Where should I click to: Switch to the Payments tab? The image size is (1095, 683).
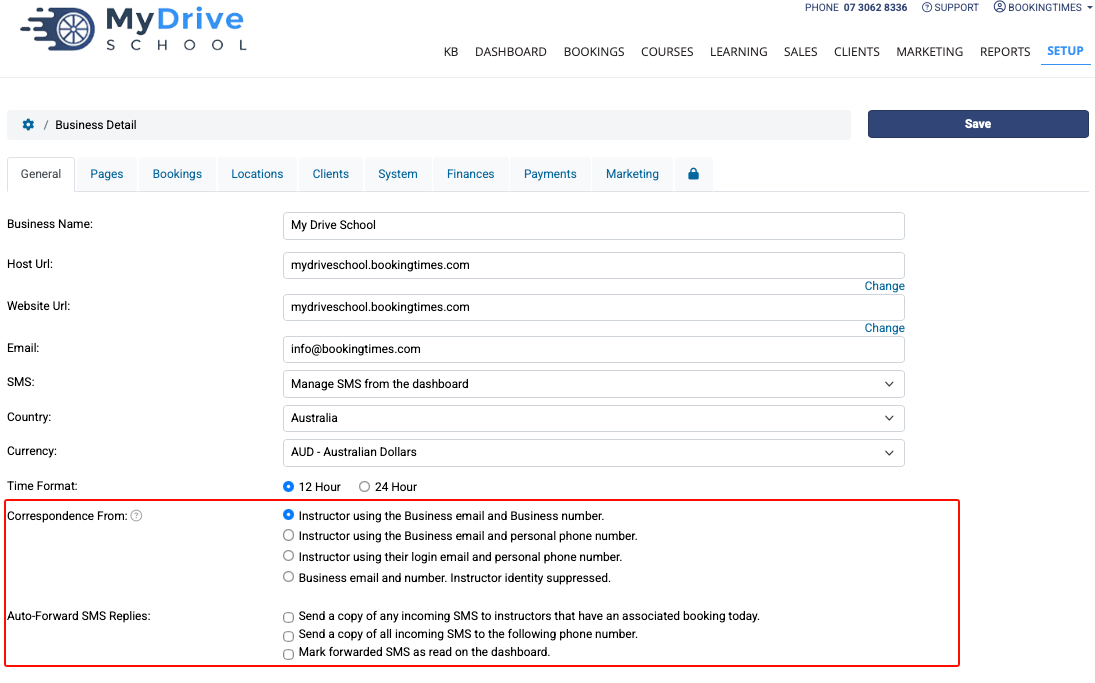550,174
